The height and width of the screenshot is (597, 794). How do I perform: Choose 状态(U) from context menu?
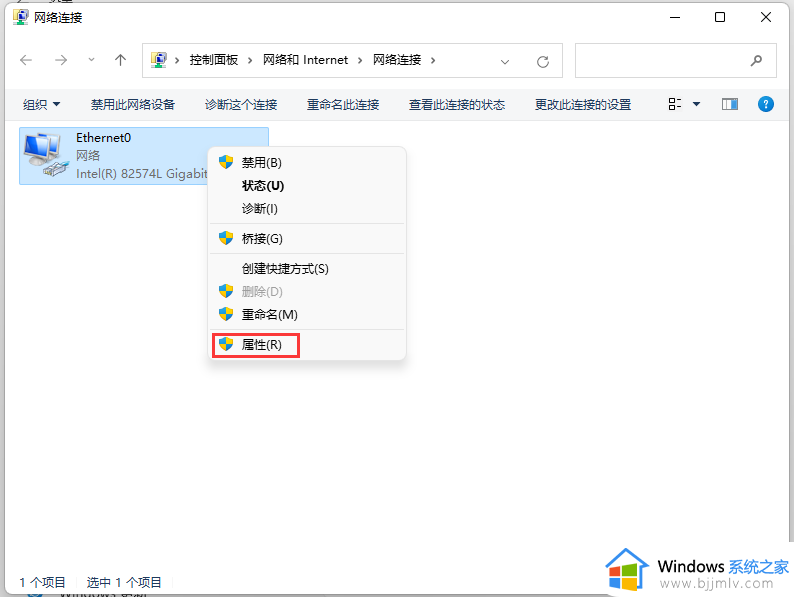(x=307, y=186)
